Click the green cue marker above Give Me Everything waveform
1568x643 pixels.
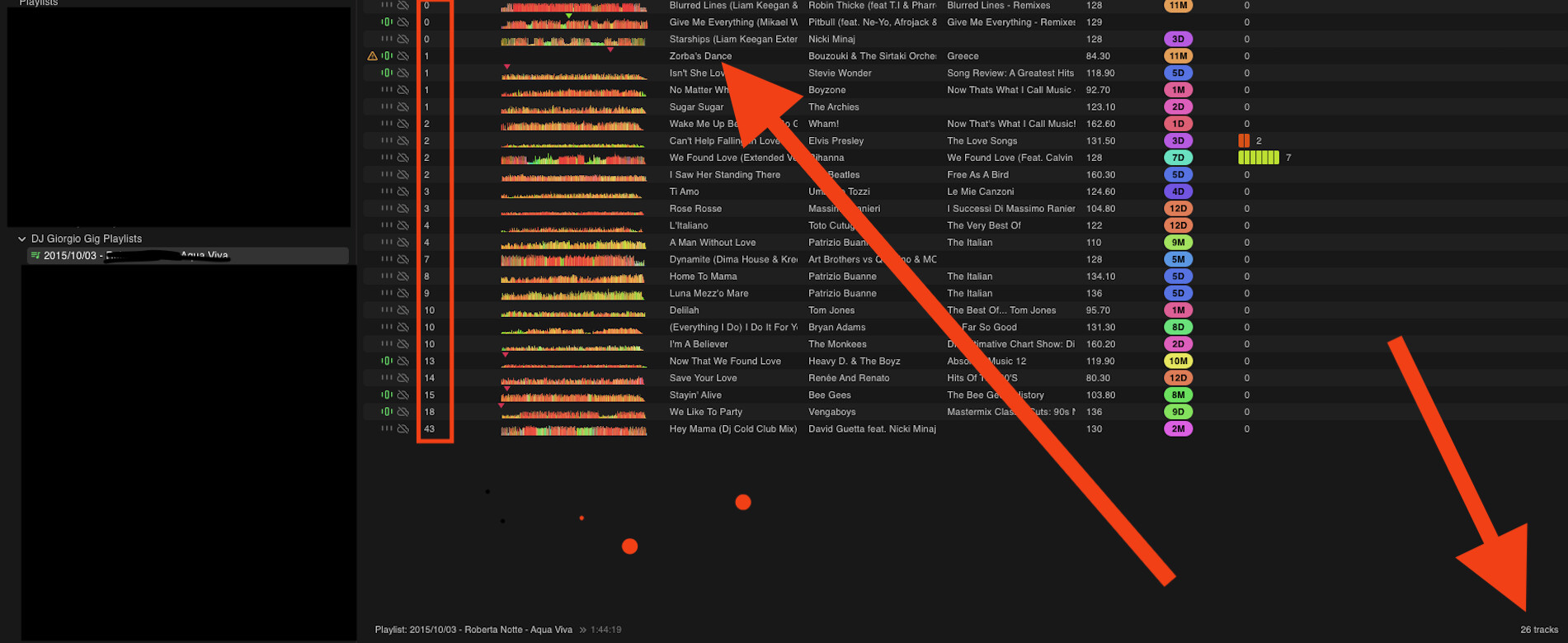click(x=569, y=16)
